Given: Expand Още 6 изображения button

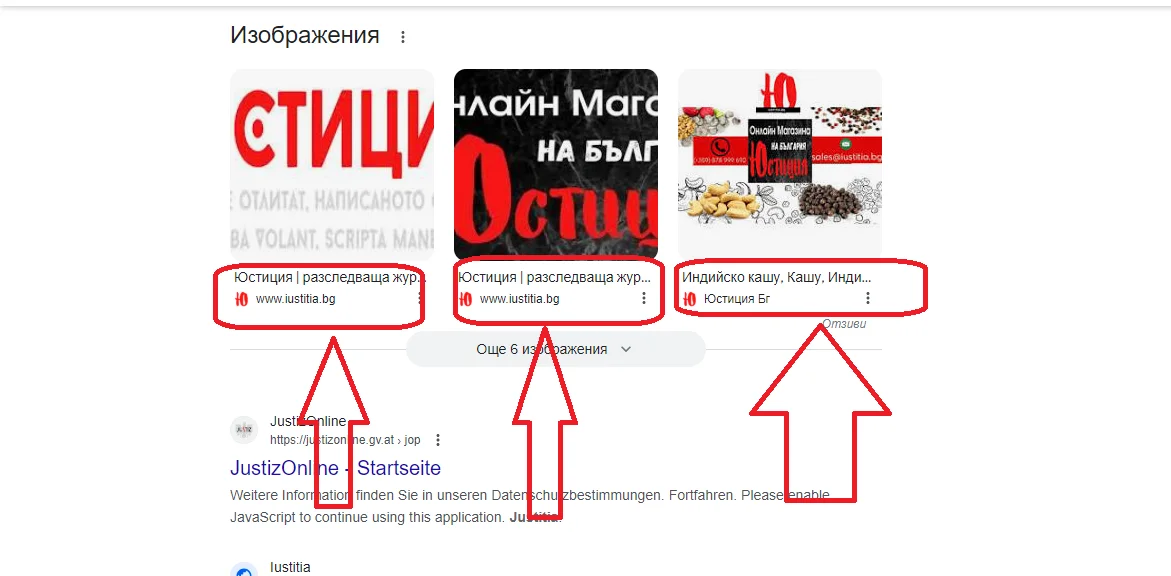Looking at the screenshot, I should coord(556,349).
